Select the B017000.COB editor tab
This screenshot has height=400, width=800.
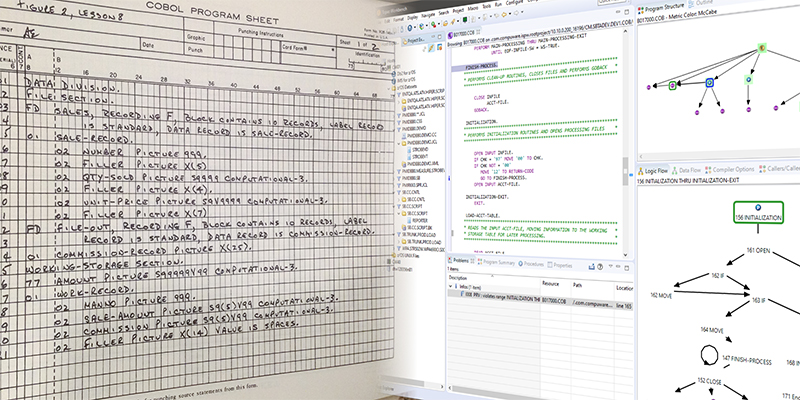click(462, 34)
